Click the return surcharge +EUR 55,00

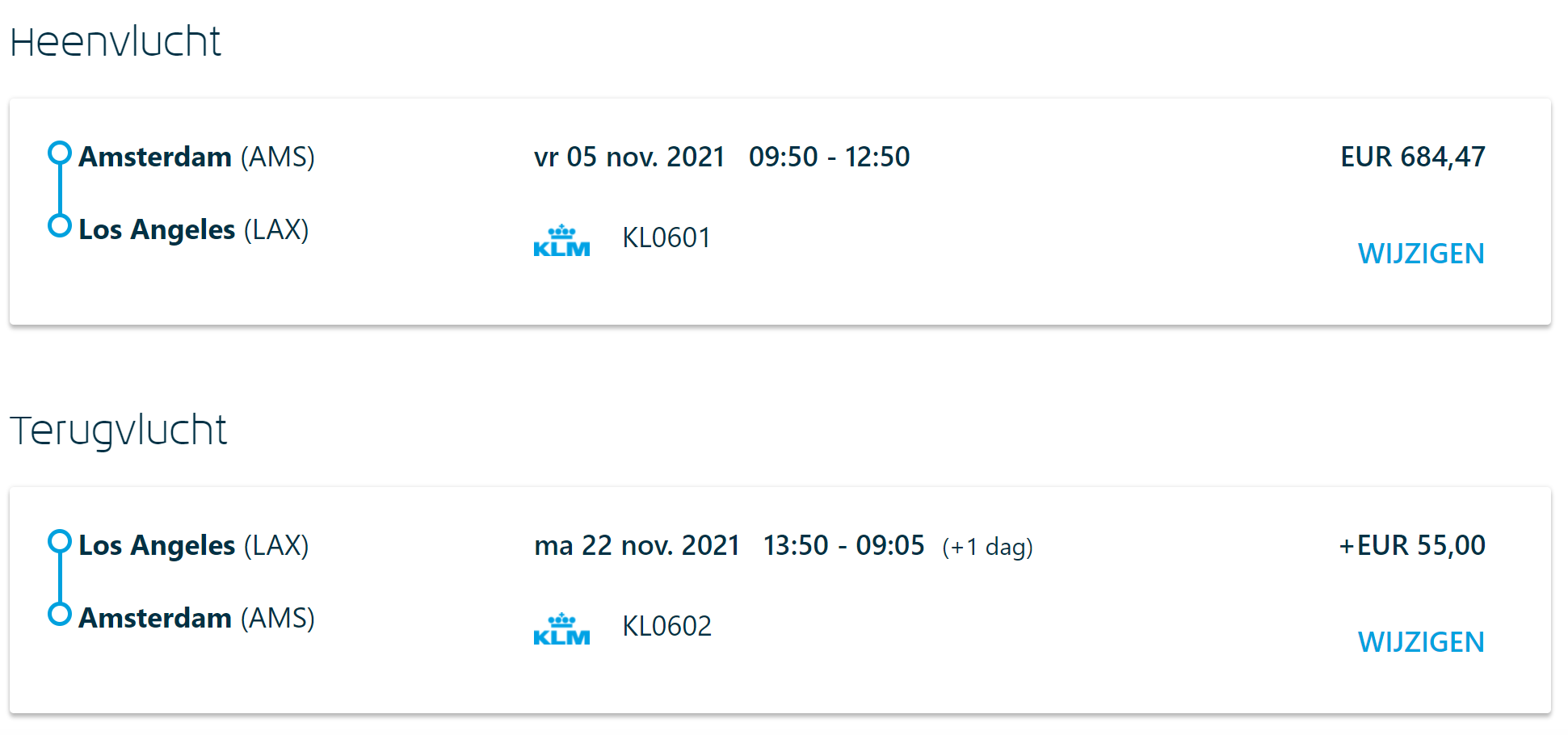click(1412, 545)
